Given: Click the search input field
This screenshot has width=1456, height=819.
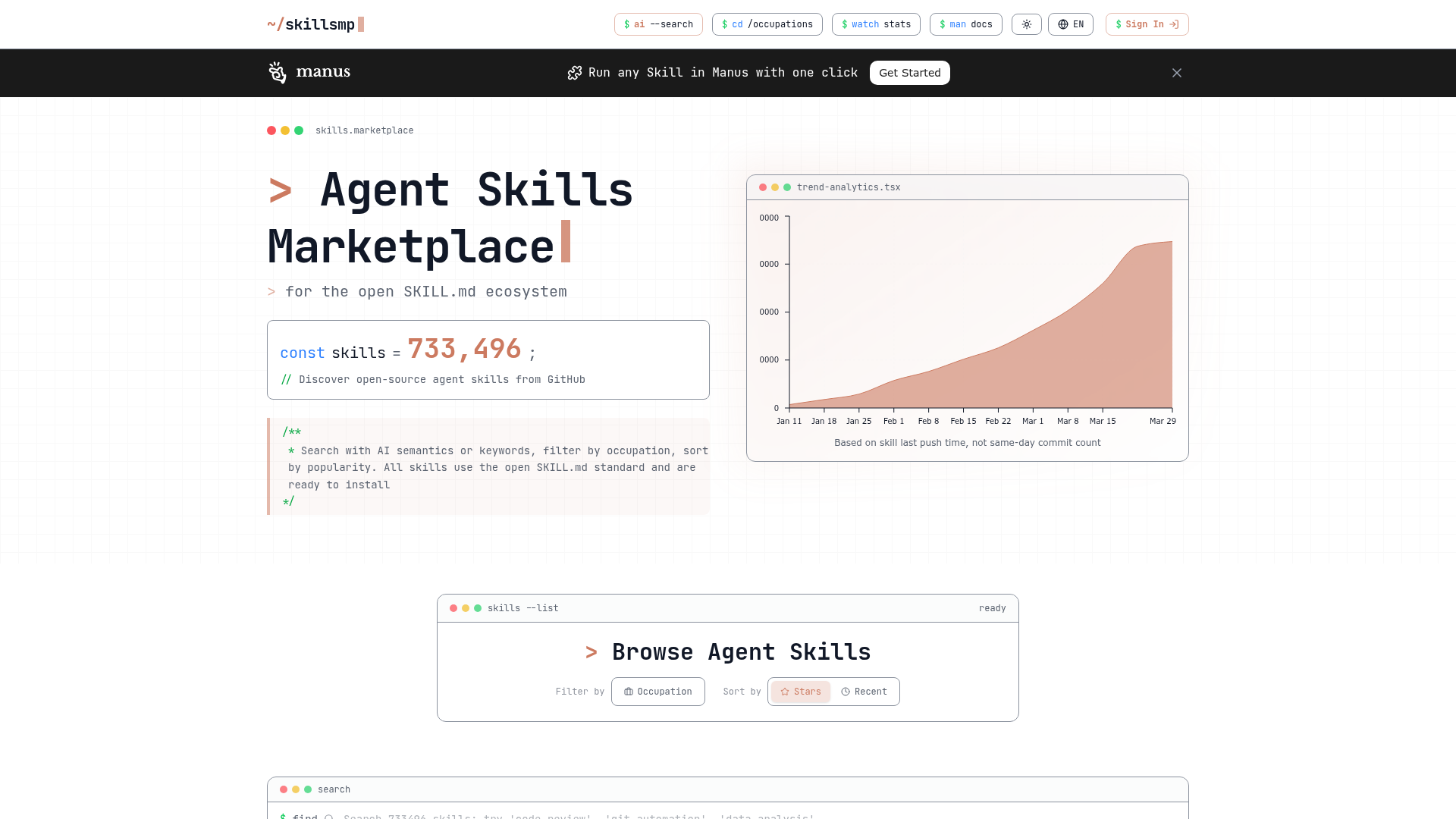Looking at the screenshot, I should (576, 815).
